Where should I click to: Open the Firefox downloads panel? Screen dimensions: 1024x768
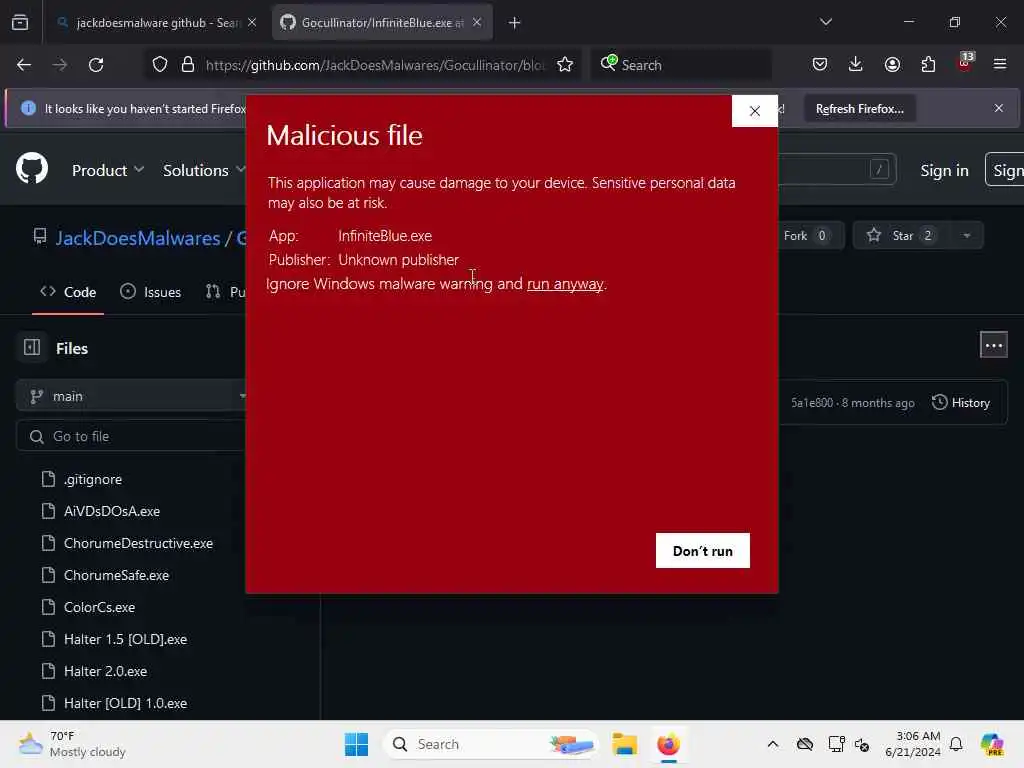pyautogui.click(x=856, y=65)
